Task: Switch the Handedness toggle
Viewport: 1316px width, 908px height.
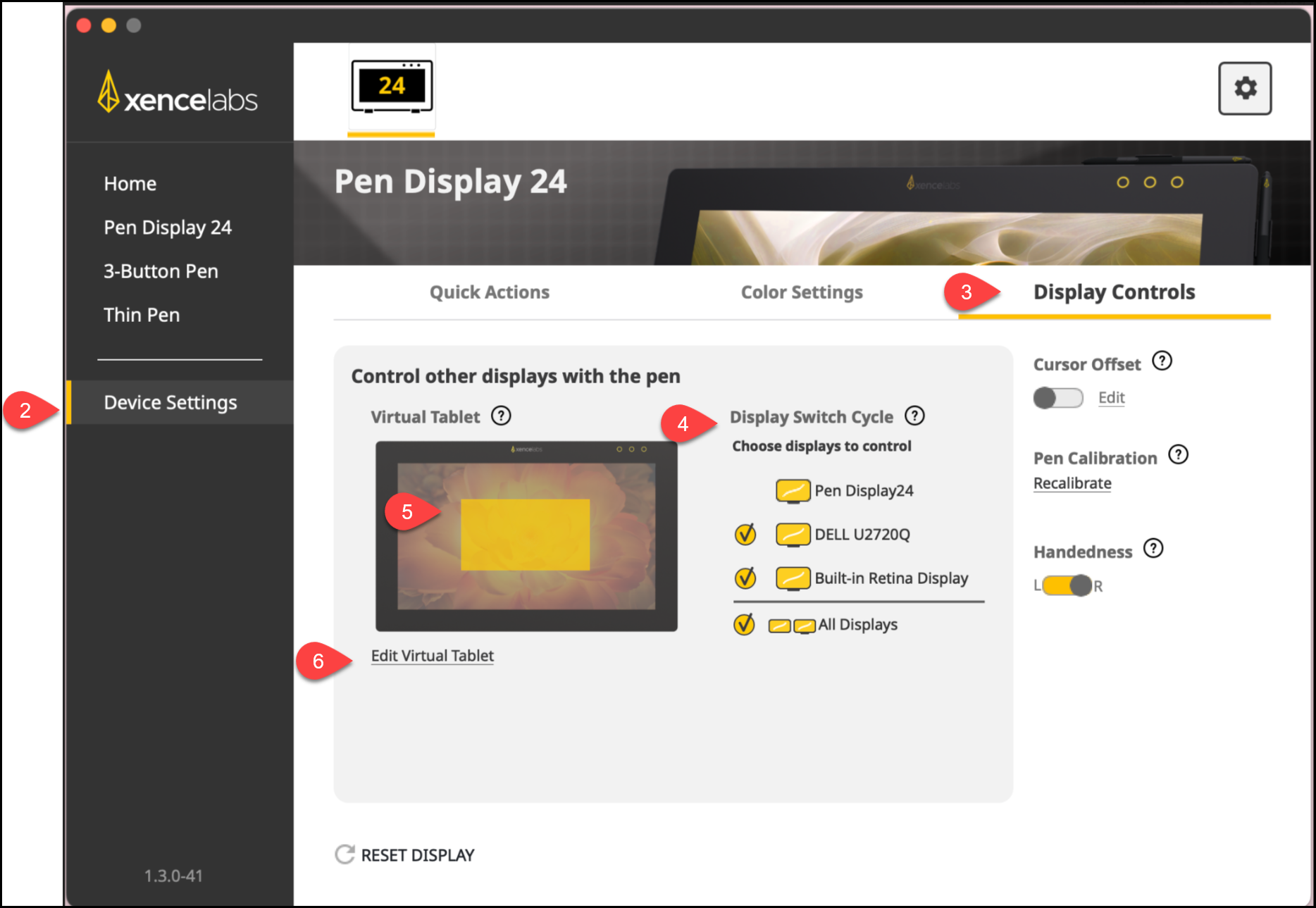Action: coord(1067,585)
